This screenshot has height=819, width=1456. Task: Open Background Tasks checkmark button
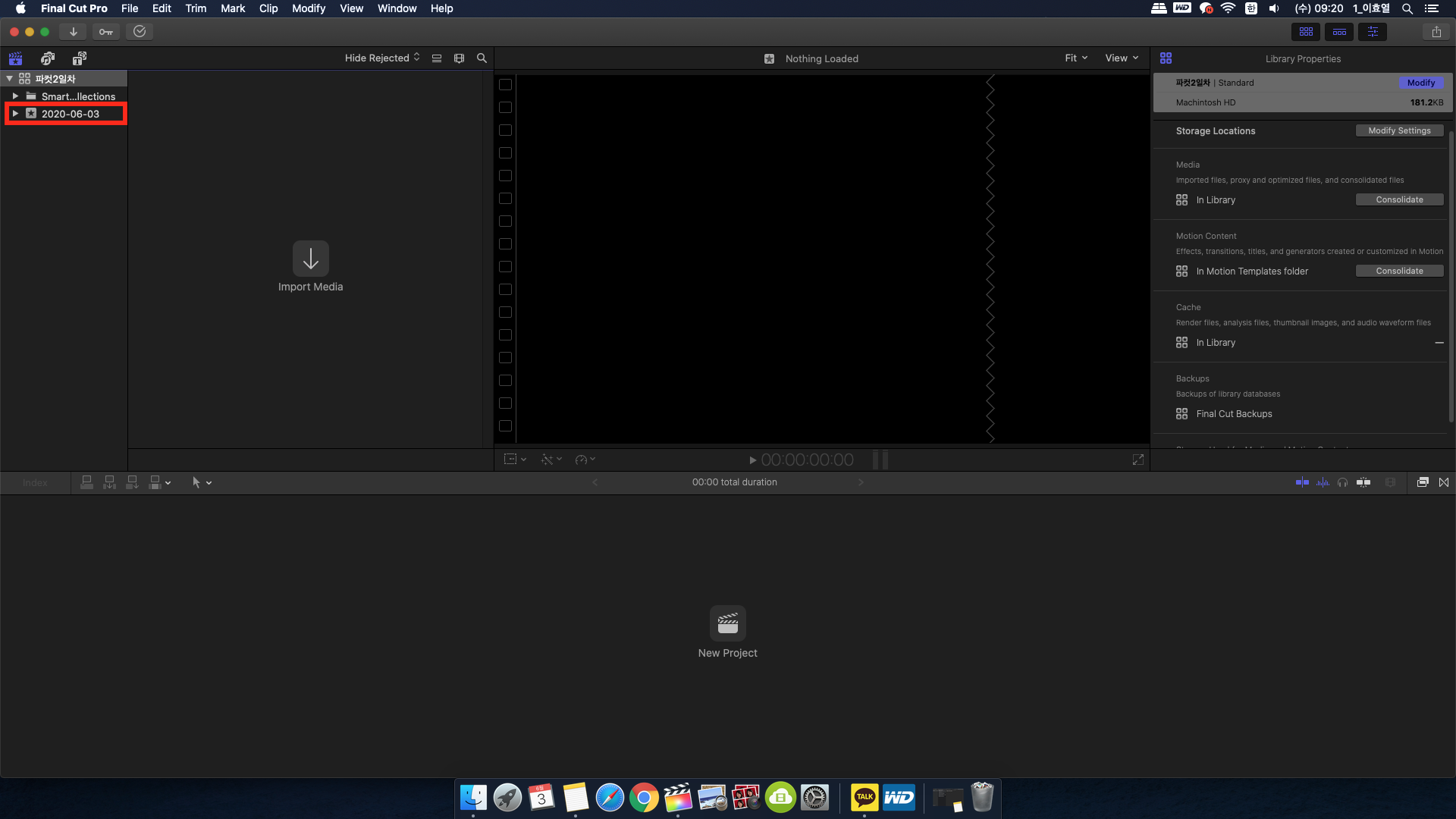[140, 32]
